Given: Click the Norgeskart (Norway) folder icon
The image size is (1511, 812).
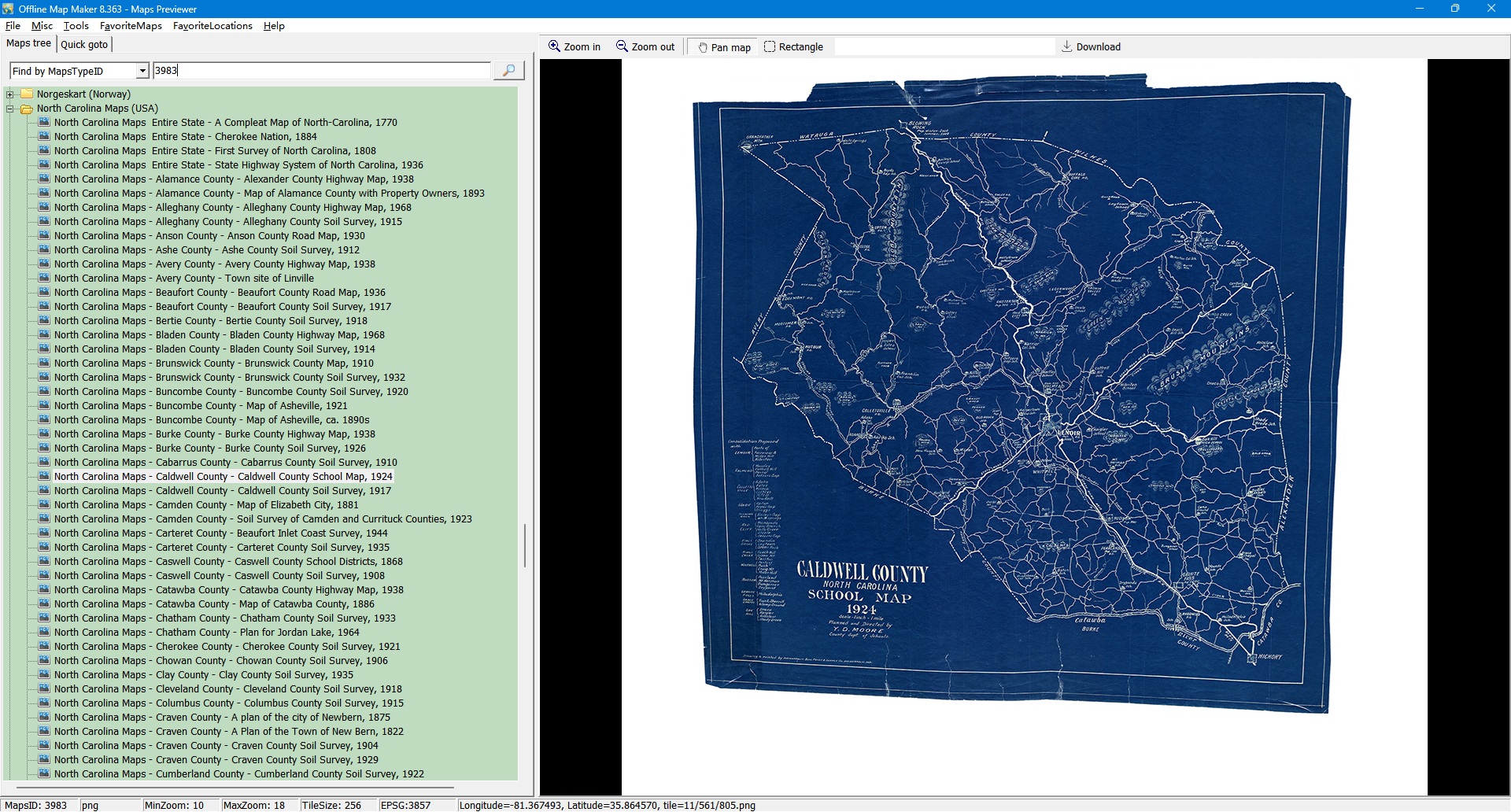Looking at the screenshot, I should tap(27, 94).
